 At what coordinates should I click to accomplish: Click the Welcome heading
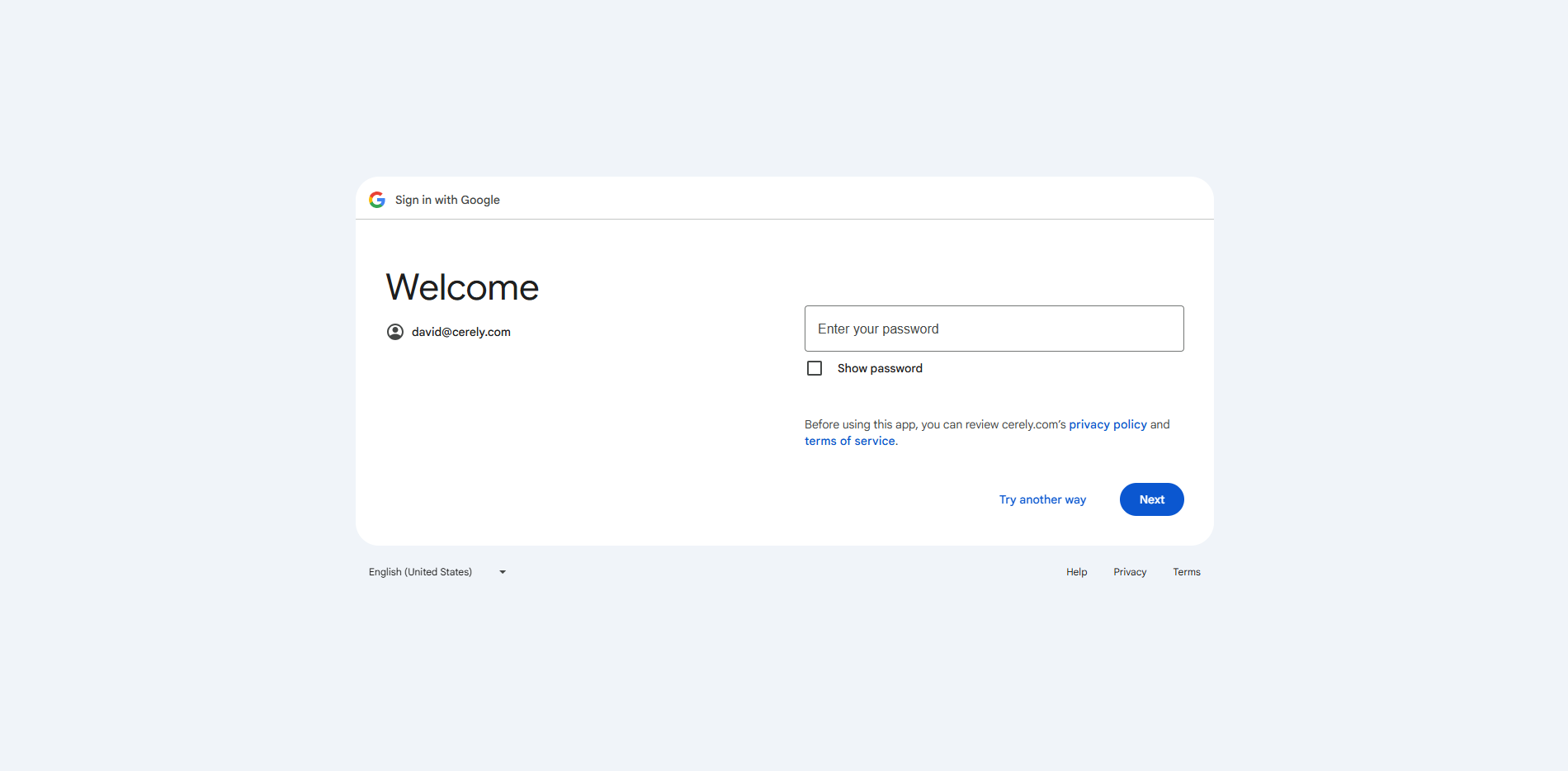(462, 287)
